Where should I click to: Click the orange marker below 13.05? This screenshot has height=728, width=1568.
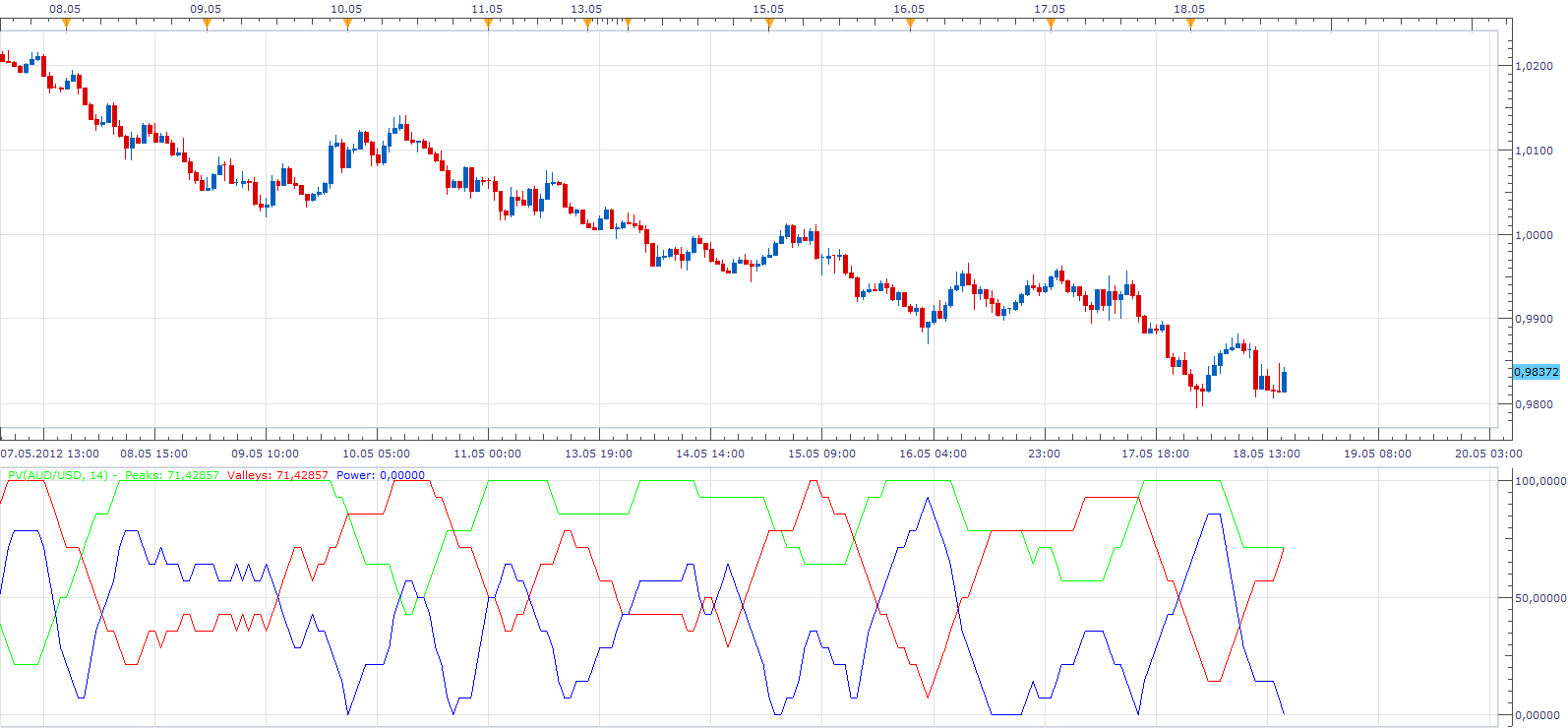tap(587, 24)
